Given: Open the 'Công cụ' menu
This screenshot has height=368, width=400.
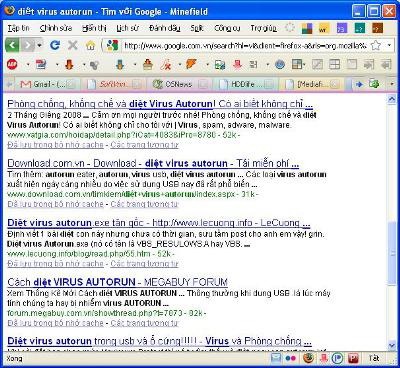Looking at the screenshot, I should [227, 28].
